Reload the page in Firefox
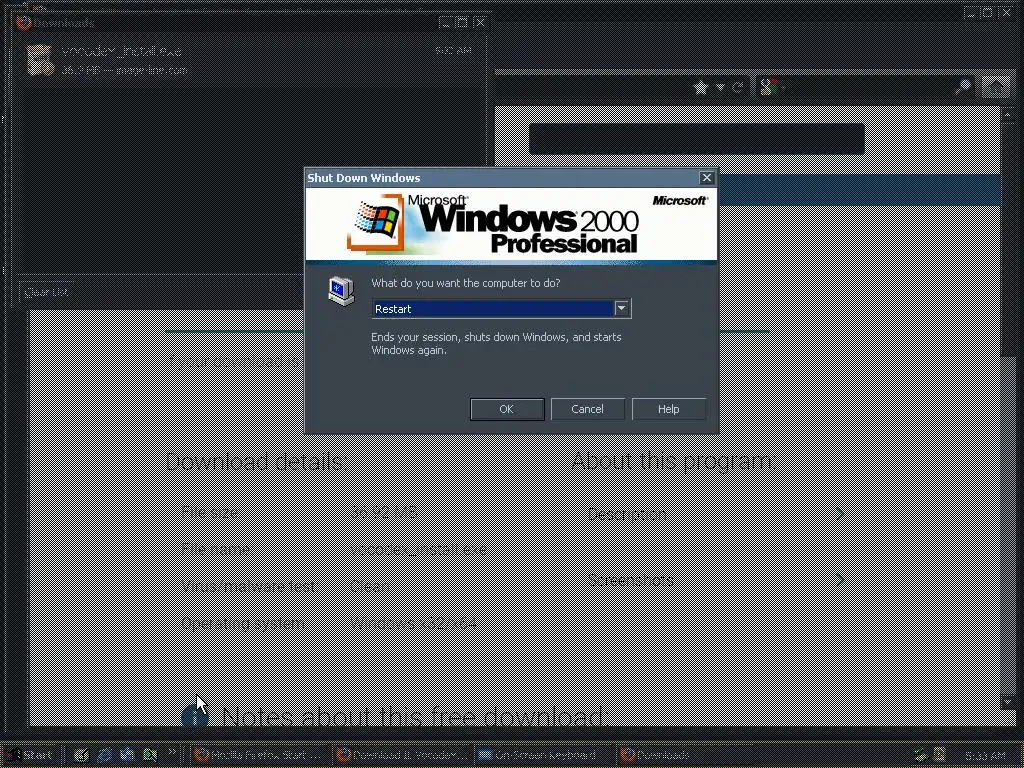 [738, 87]
